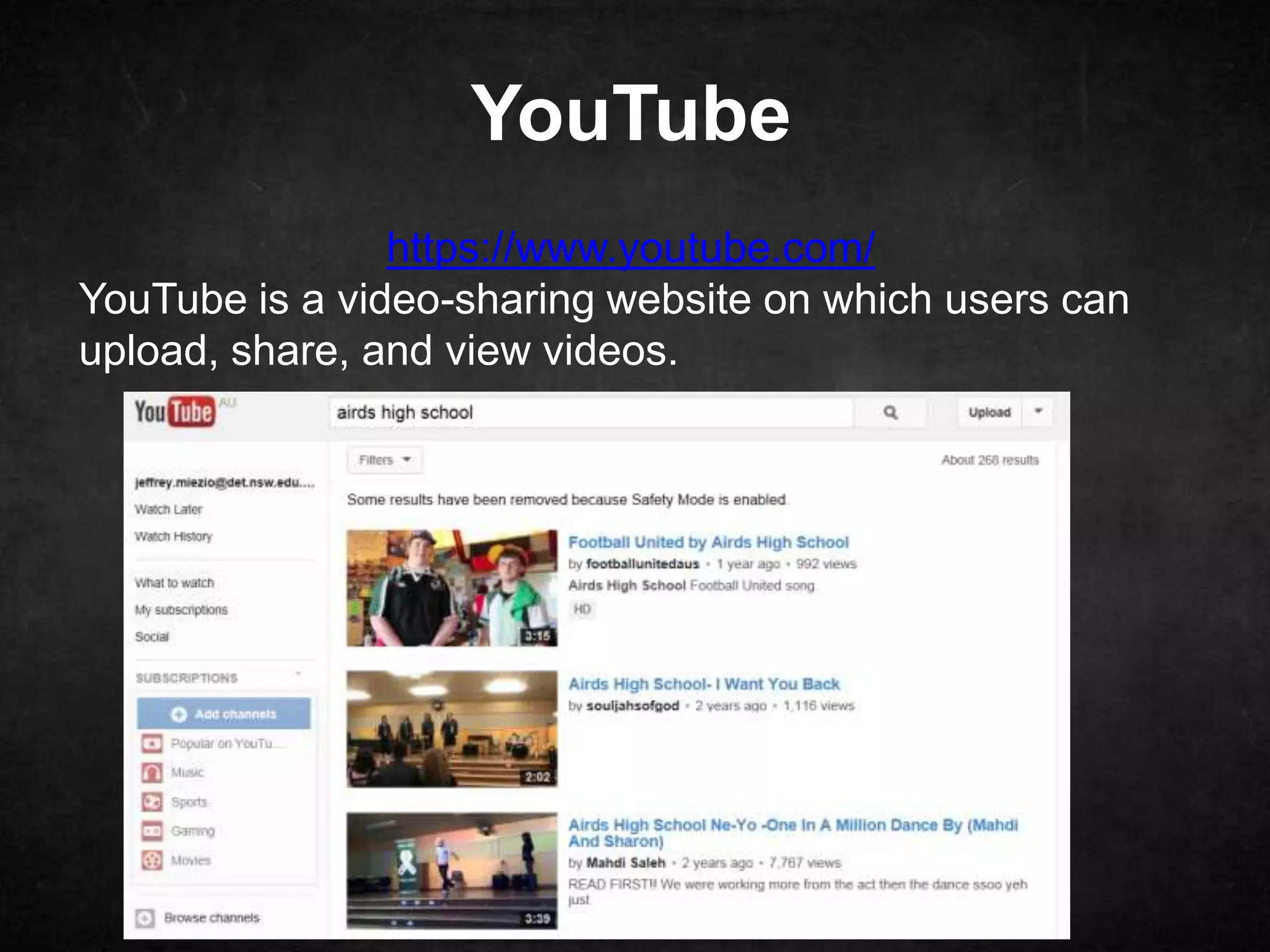The image size is (1270, 952).
Task: Open 'Ne-Yo -One In A Million Dance' title
Action: (793, 833)
